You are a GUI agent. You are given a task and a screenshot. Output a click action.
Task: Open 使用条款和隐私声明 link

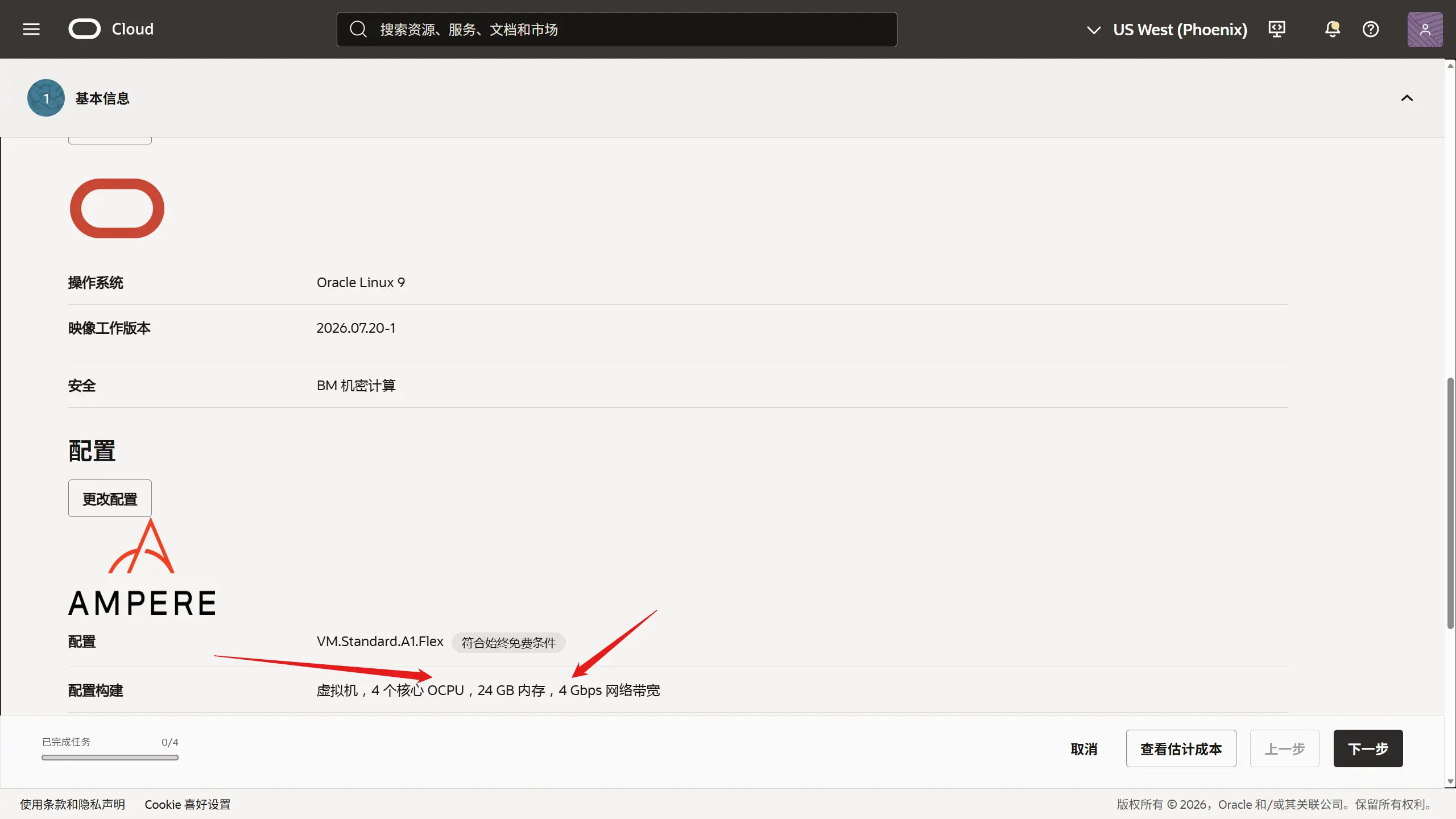[x=72, y=804]
